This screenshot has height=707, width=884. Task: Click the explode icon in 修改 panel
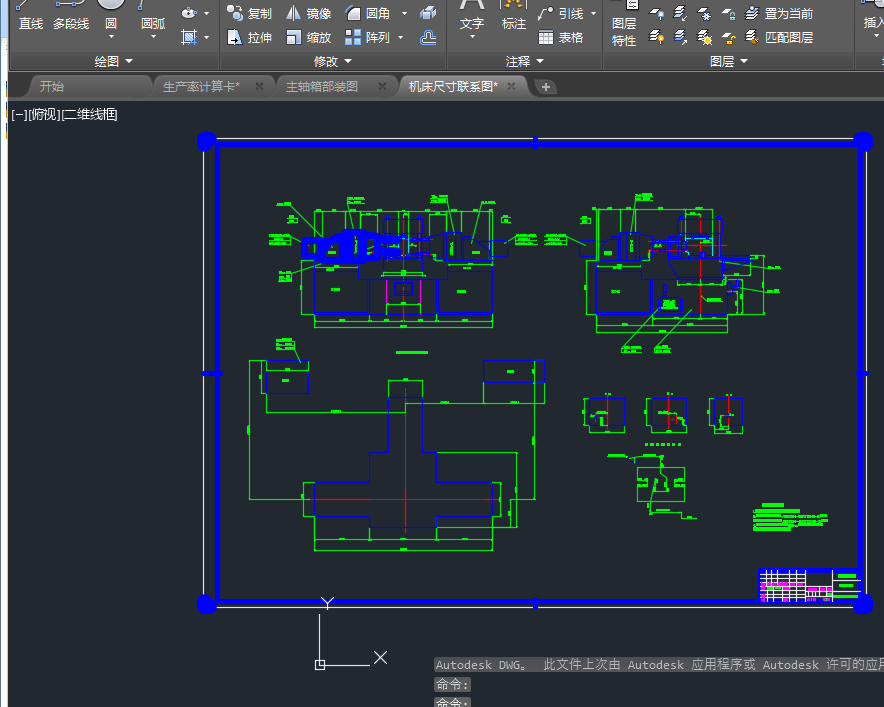click(428, 12)
